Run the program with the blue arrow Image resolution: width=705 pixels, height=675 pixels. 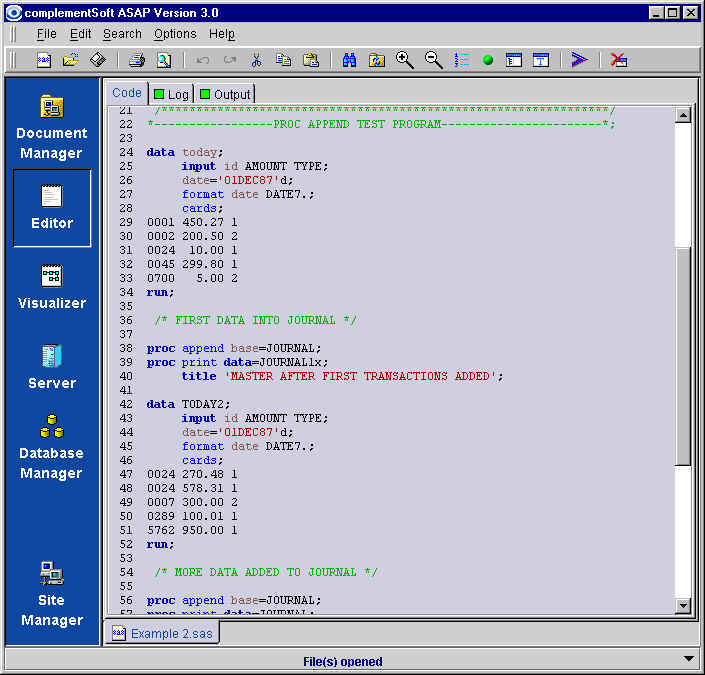point(580,60)
